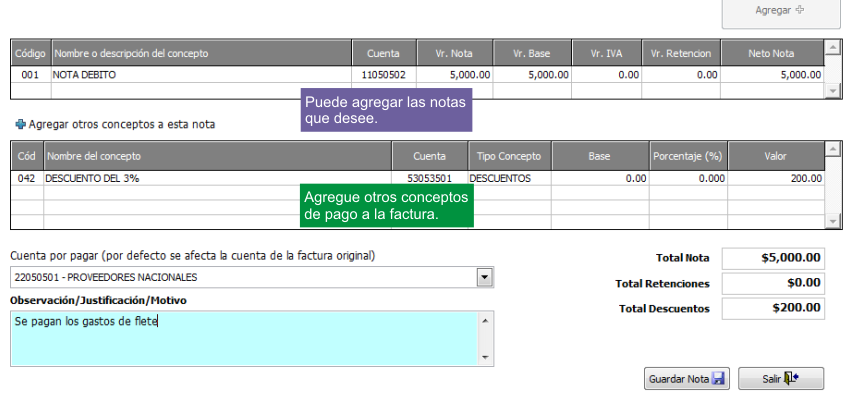The image size is (850, 413).
Task: Click the Vr. IVA column header
Action: click(606, 53)
